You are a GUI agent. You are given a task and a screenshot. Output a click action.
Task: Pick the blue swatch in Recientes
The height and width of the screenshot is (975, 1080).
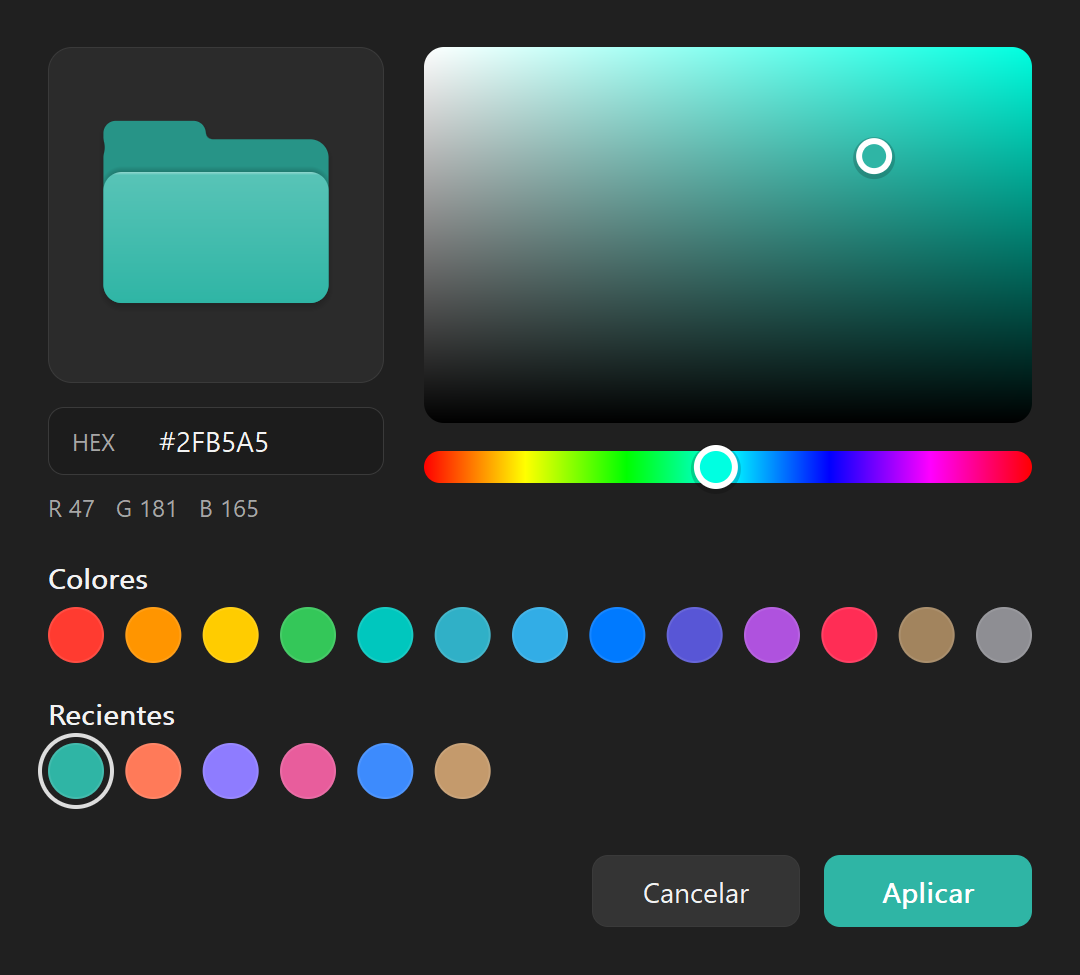[385, 771]
